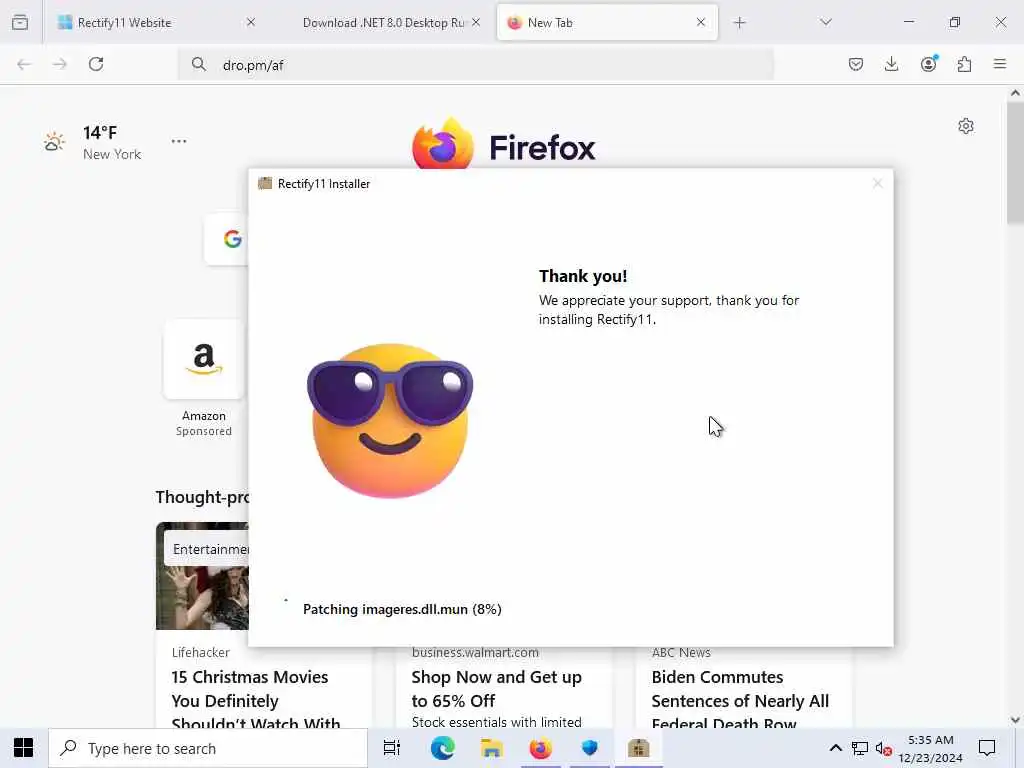Close the Rectify11 Installer window

878,184
